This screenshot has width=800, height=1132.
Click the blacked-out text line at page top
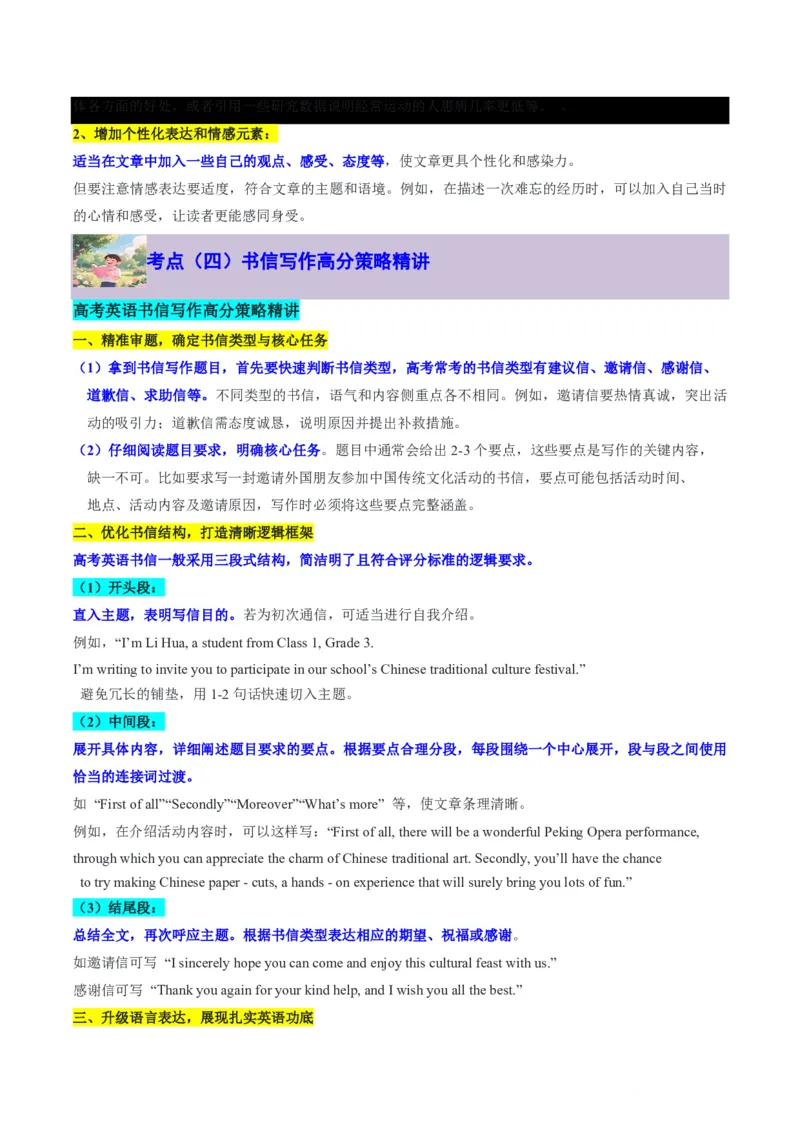click(x=400, y=110)
